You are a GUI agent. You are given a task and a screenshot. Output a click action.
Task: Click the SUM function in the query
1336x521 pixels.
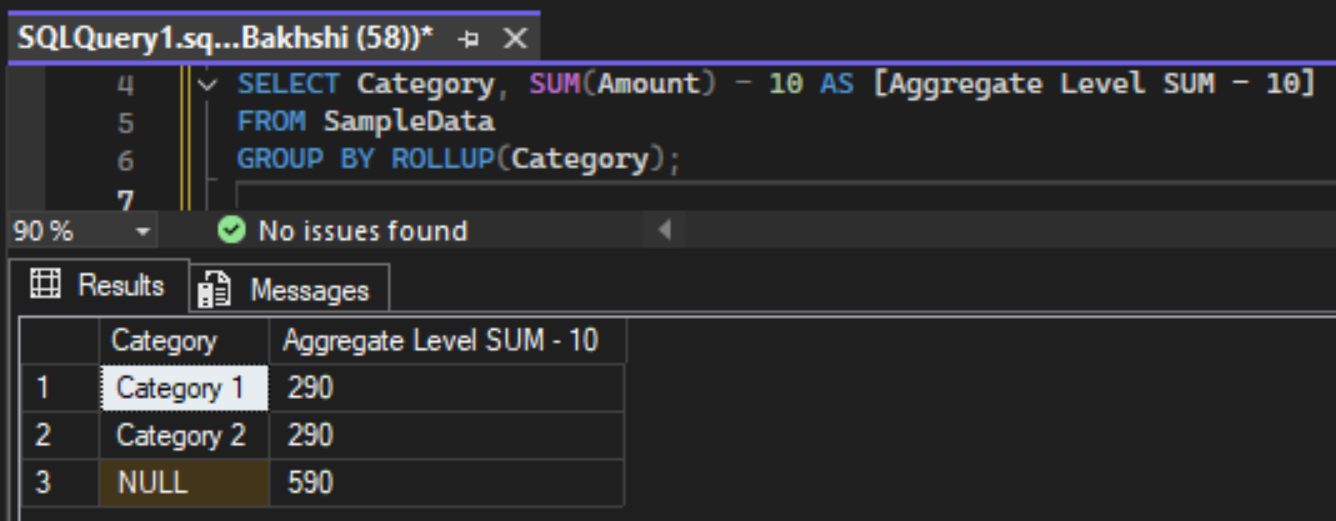(x=555, y=85)
